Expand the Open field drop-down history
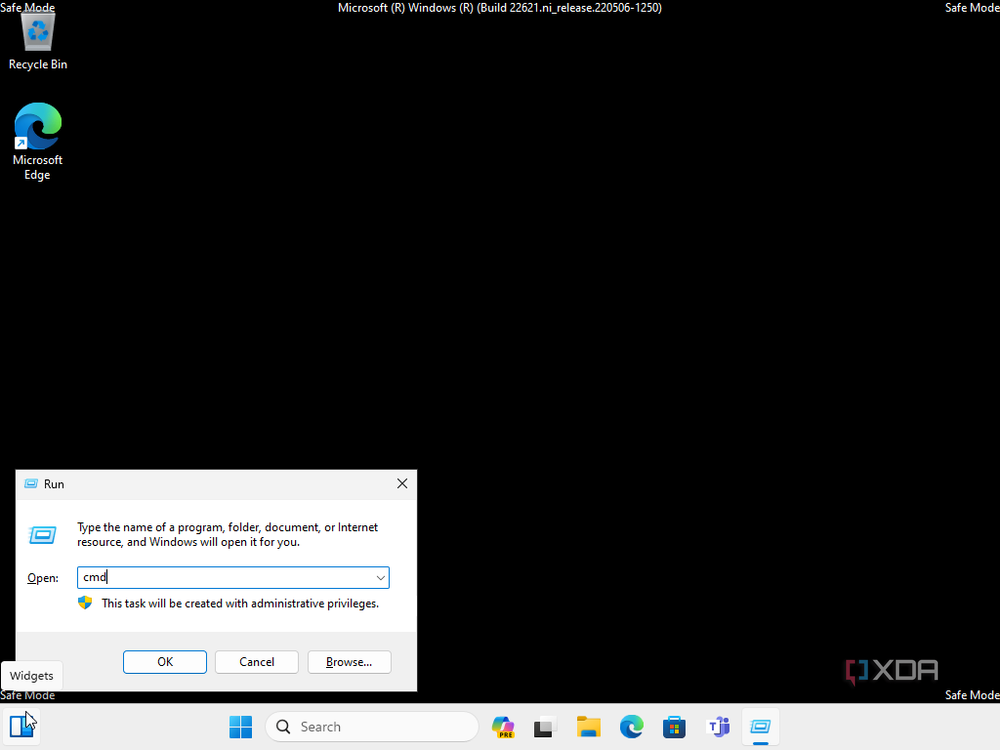 (x=380, y=577)
